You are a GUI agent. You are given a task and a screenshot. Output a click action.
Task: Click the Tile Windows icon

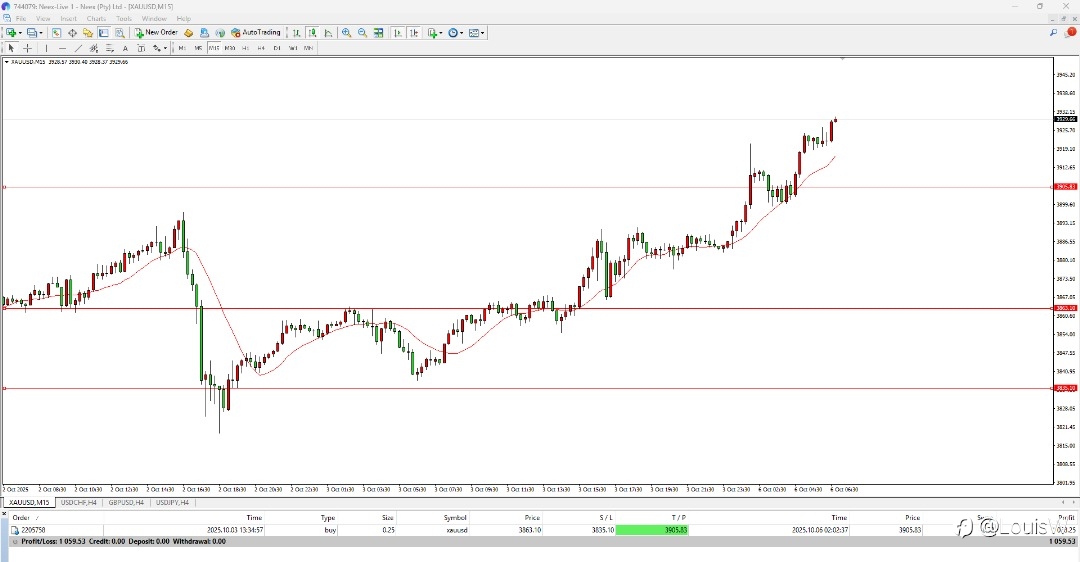coord(378,32)
